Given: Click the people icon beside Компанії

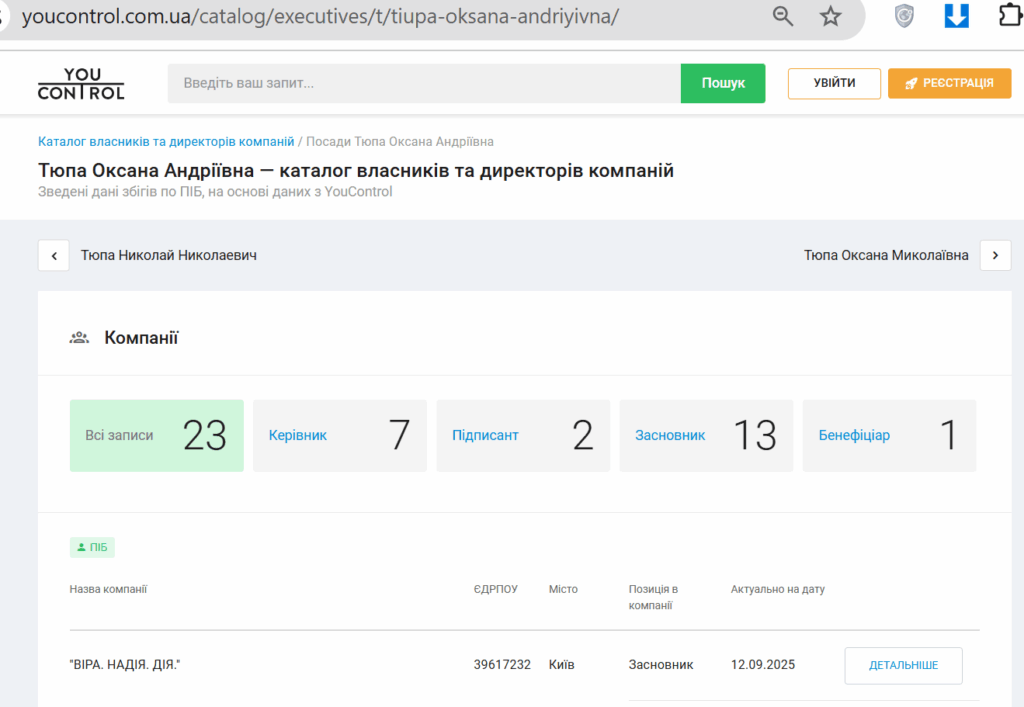Looking at the screenshot, I should pyautogui.click(x=79, y=338).
